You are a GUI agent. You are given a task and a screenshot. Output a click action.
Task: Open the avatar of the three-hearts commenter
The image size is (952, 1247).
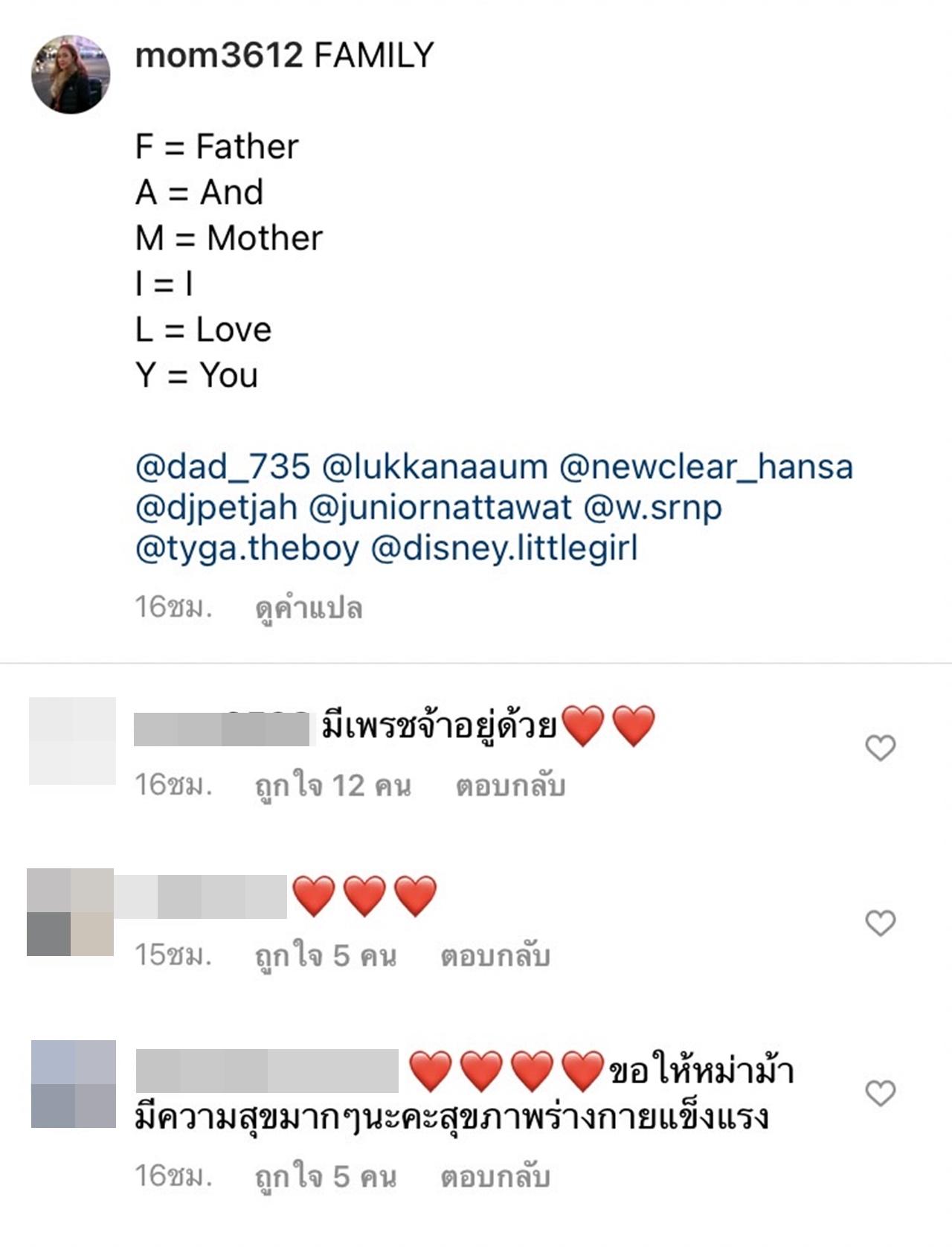point(71,912)
